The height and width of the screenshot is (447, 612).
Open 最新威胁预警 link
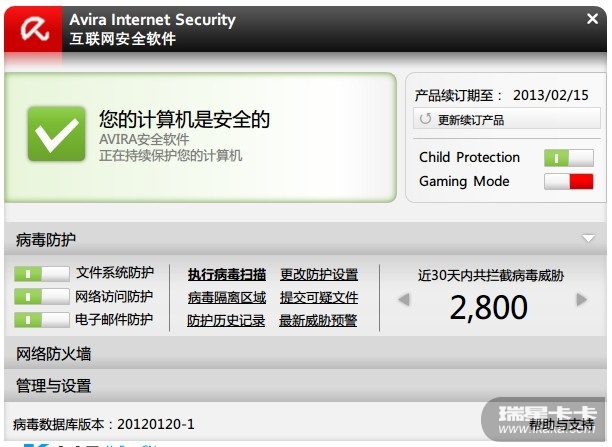click(x=318, y=321)
